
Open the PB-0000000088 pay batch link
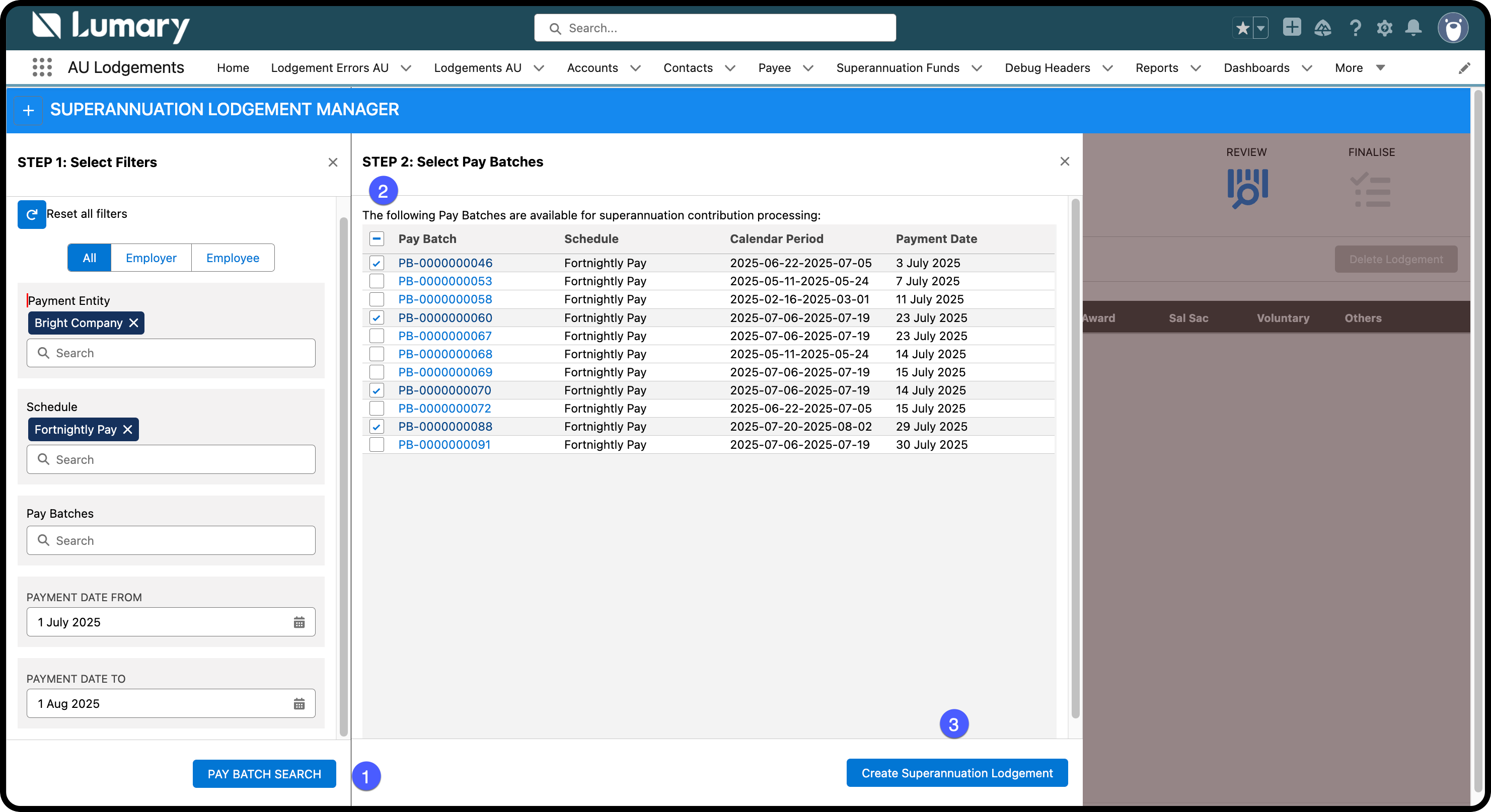pyautogui.click(x=445, y=427)
